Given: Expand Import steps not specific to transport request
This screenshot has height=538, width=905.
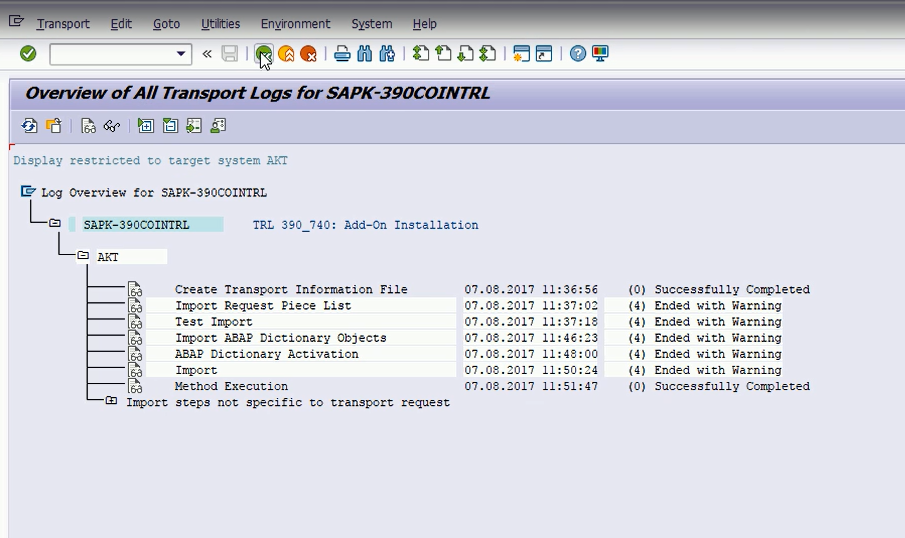Looking at the screenshot, I should click(x=111, y=402).
